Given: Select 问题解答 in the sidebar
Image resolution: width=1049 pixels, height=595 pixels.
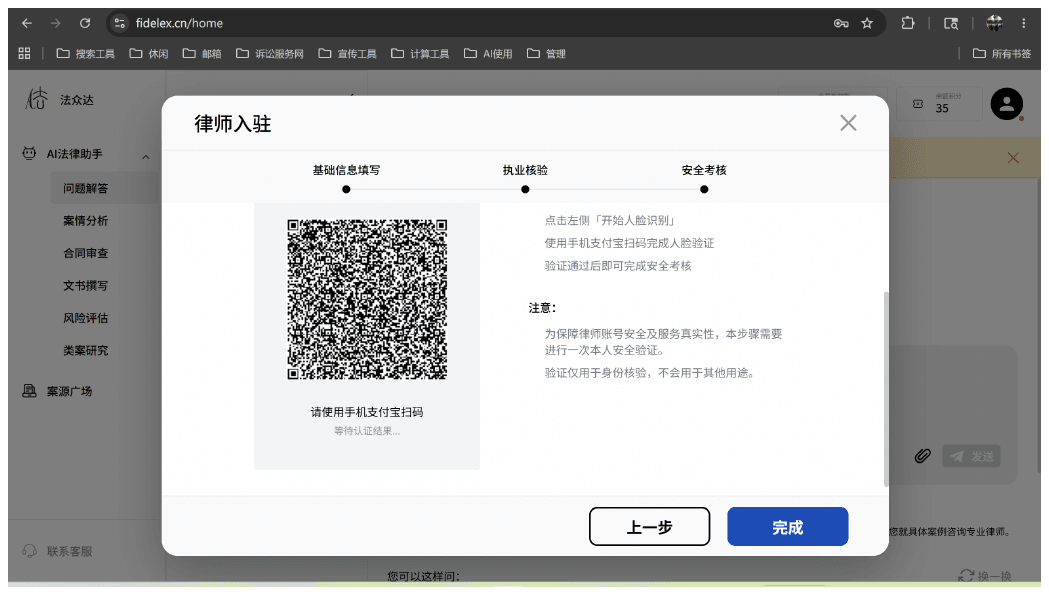Looking at the screenshot, I should pos(104,189).
